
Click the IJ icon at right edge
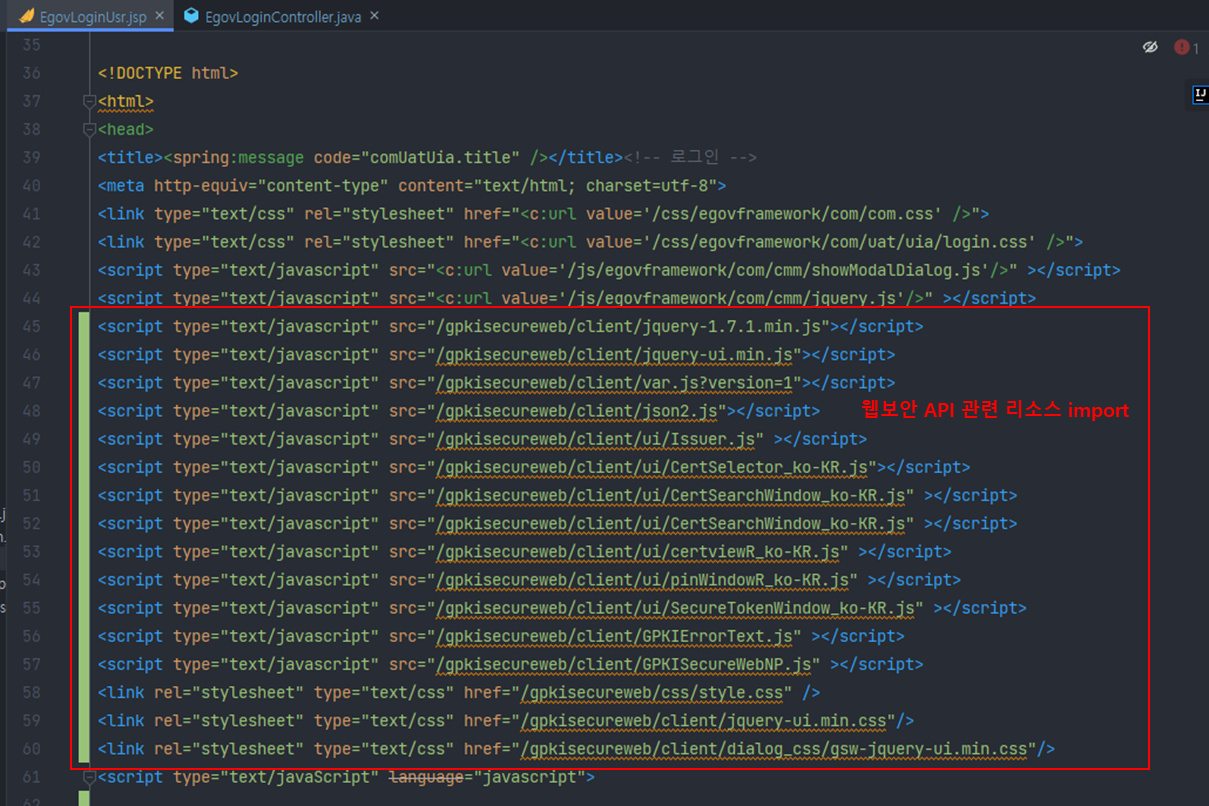(1200, 95)
